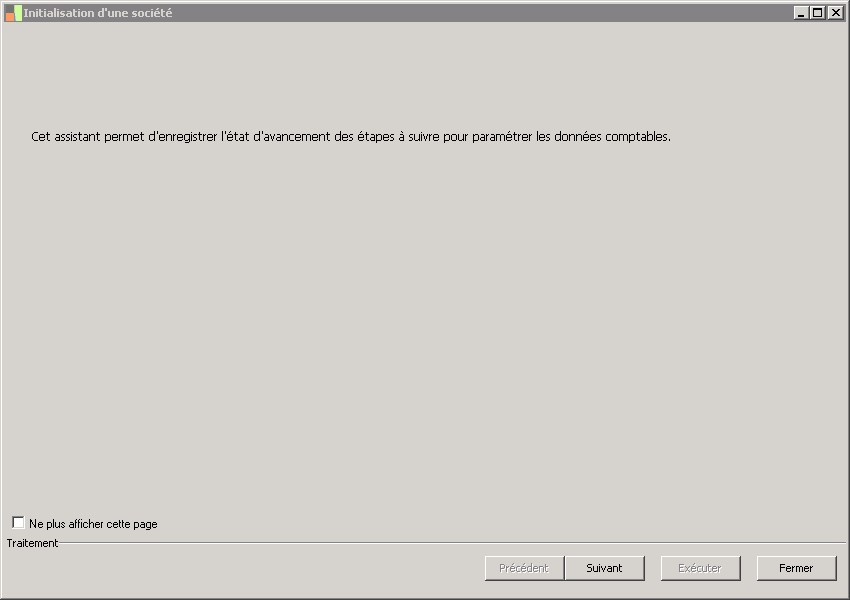This screenshot has width=850, height=600.
Task: Click the application icon in the title bar
Action: [x=13, y=13]
